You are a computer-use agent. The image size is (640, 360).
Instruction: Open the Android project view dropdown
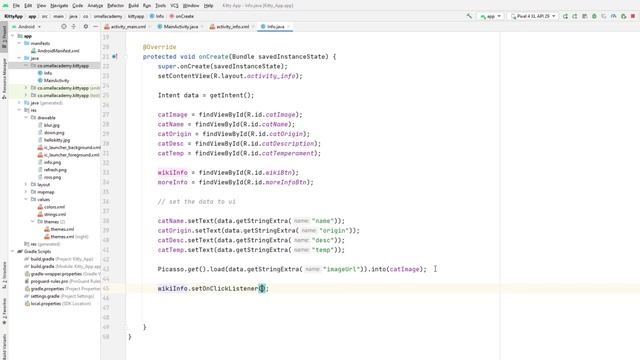(27, 27)
